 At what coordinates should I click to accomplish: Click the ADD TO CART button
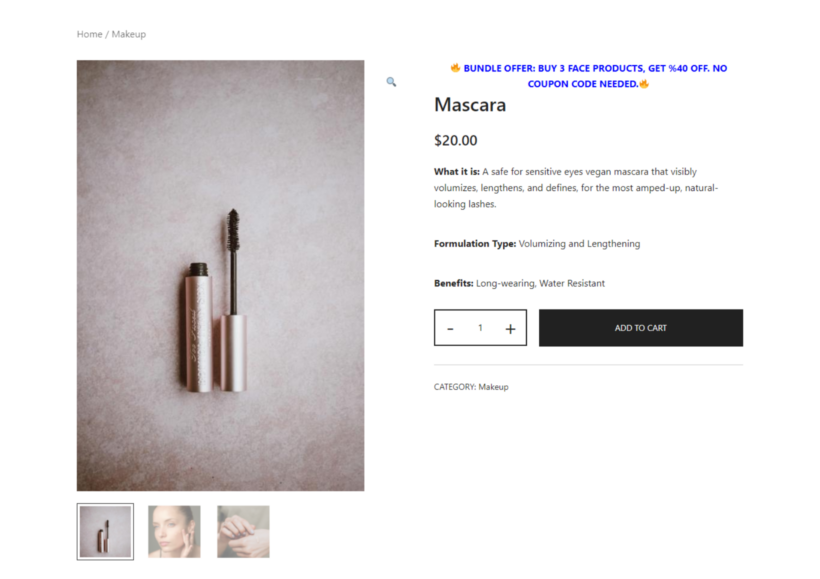pyautogui.click(x=640, y=327)
